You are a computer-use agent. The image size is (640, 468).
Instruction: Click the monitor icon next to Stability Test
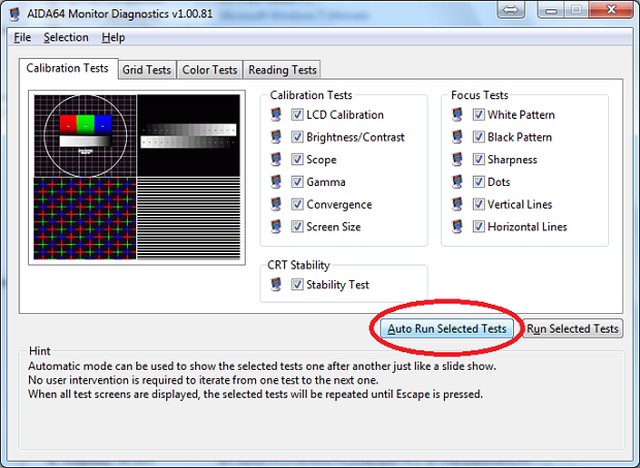coord(275,285)
